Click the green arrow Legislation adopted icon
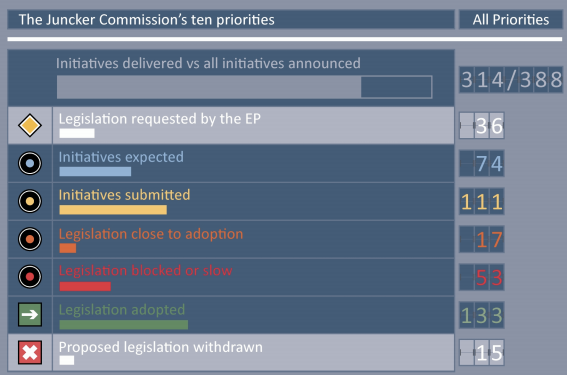 pyautogui.click(x=30, y=314)
